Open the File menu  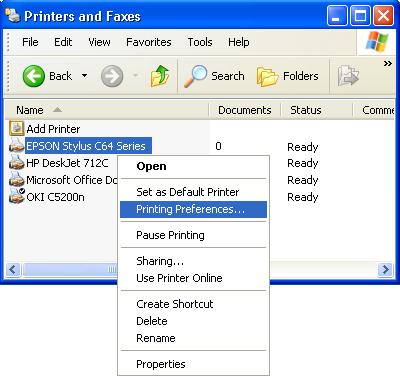coord(30,42)
